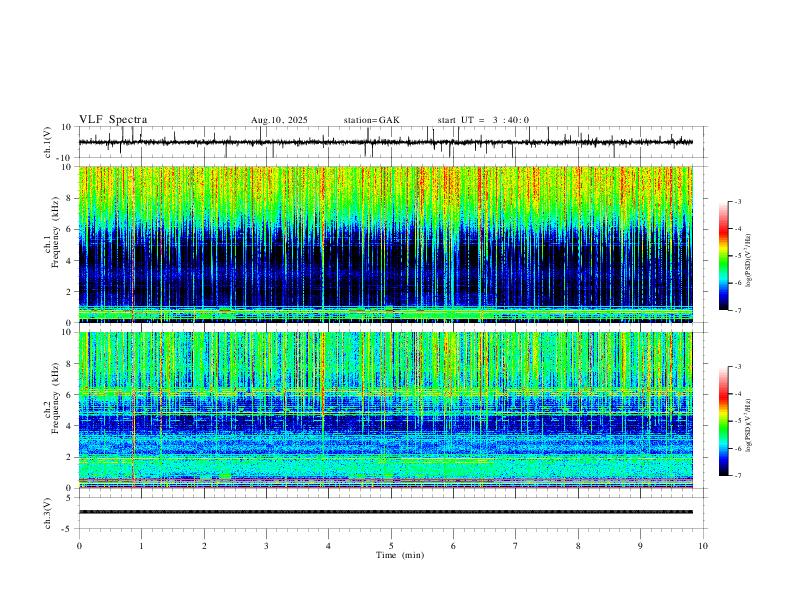This screenshot has height=612, width=792.
Task: Click time axis tick label '3'
Action: (266, 546)
